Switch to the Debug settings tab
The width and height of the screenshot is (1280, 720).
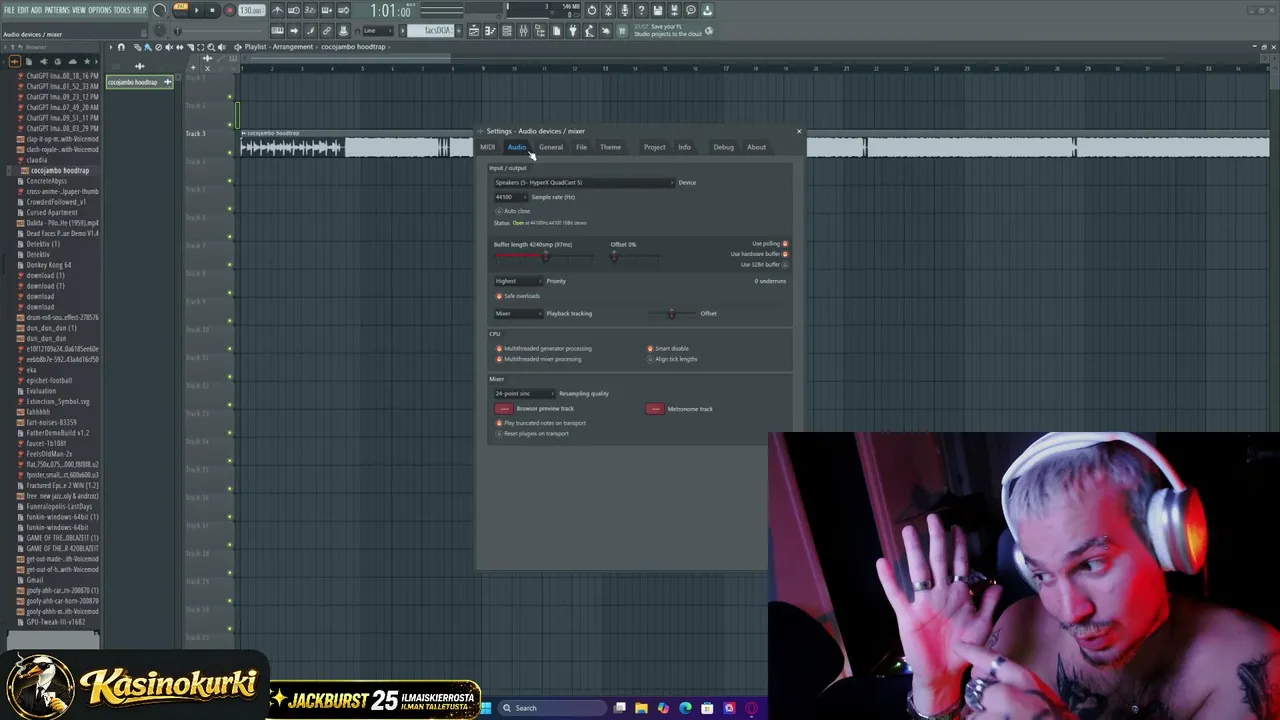tap(723, 147)
